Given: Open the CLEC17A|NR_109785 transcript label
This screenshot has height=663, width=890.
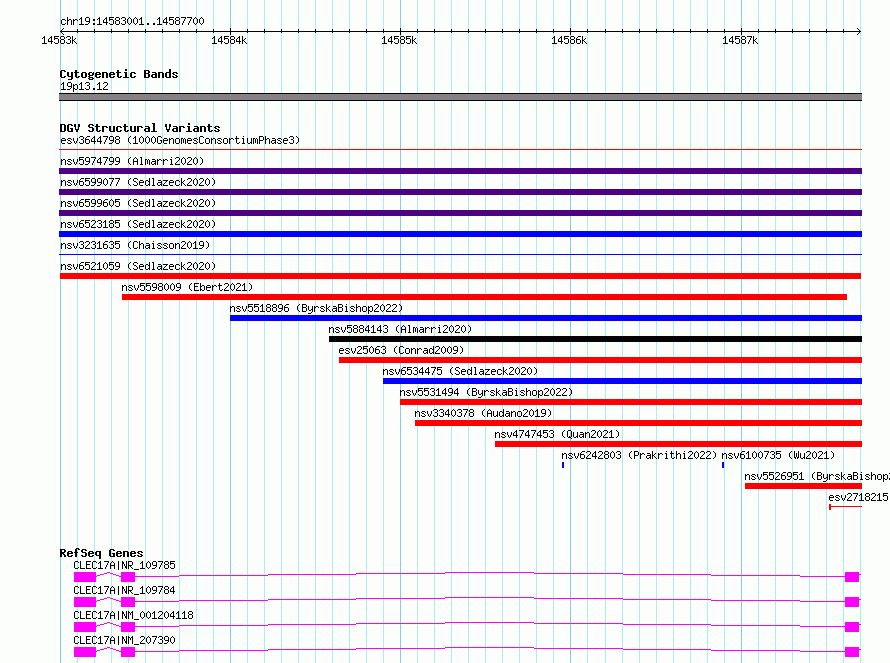Looking at the screenshot, I should point(124,565).
